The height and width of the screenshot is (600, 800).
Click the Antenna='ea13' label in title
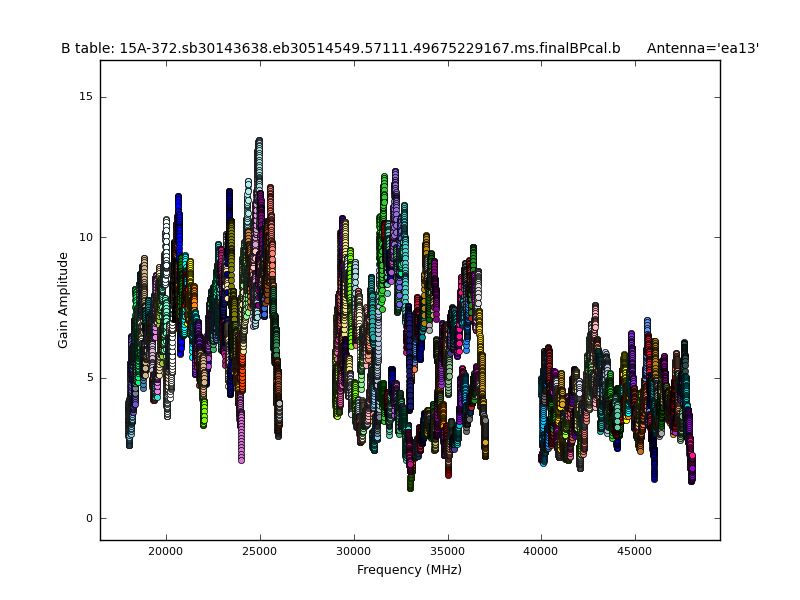(x=702, y=48)
